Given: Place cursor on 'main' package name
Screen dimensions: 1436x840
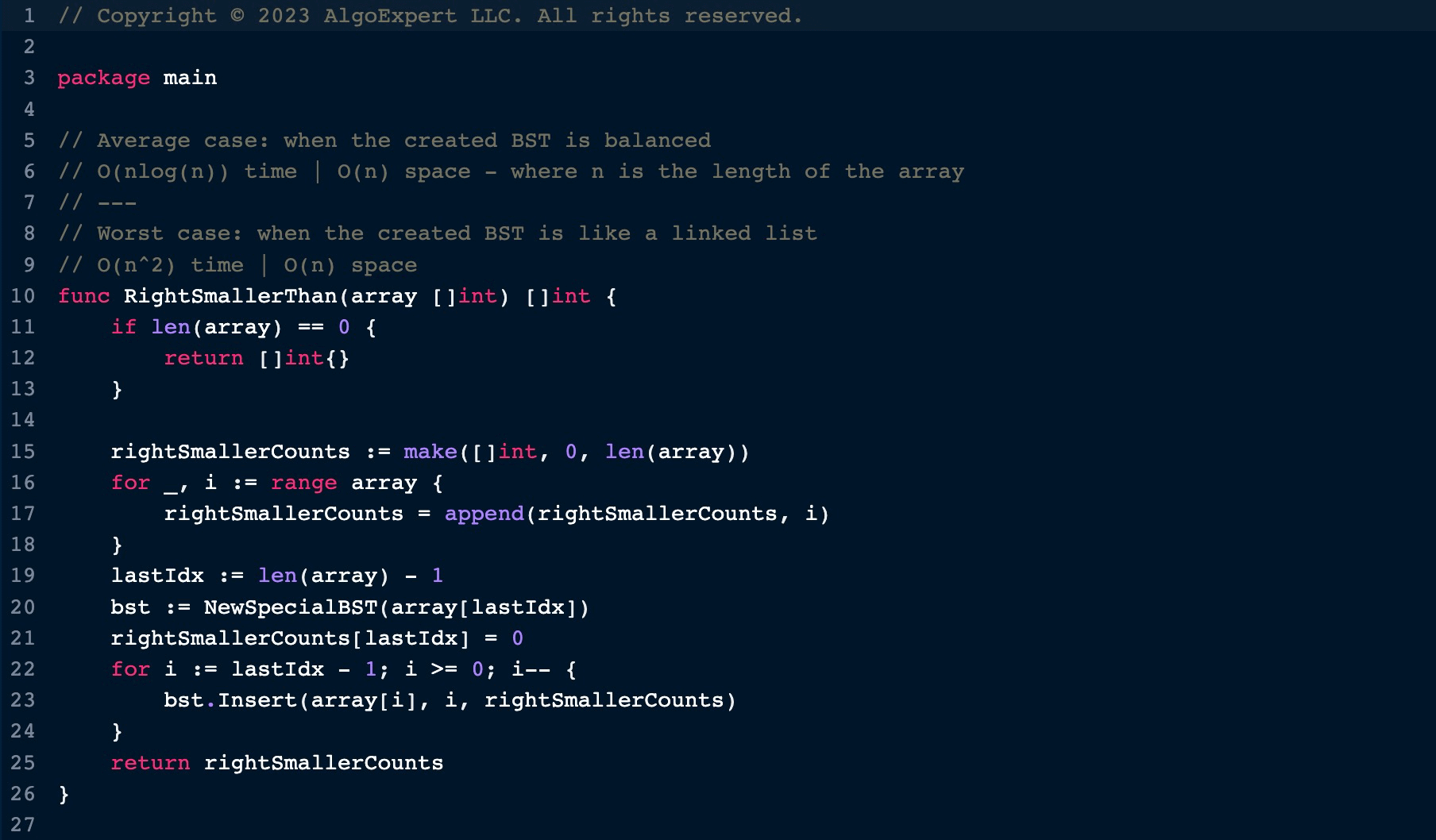Looking at the screenshot, I should click(x=190, y=78).
